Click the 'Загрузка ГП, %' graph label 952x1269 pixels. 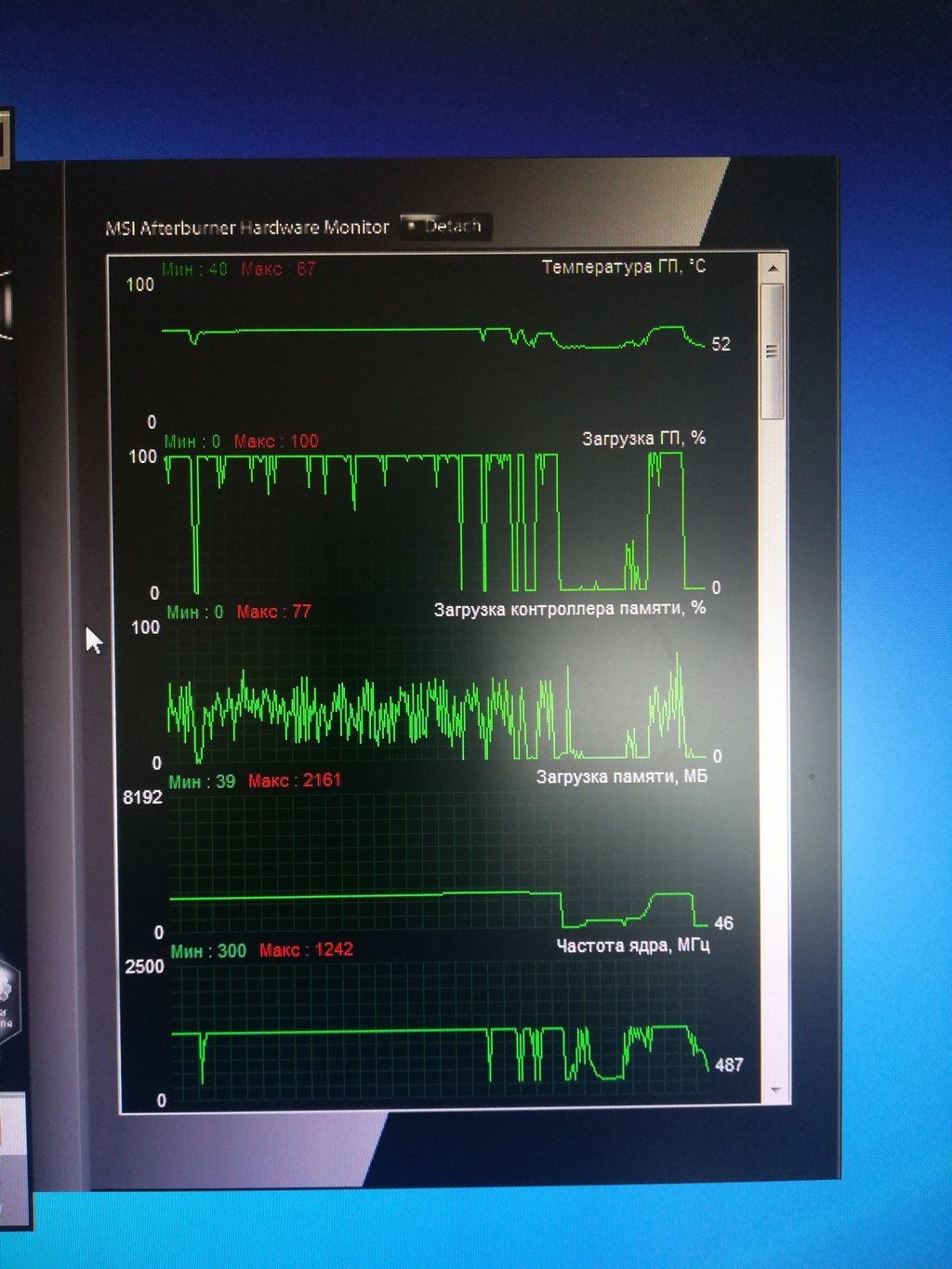pos(643,439)
